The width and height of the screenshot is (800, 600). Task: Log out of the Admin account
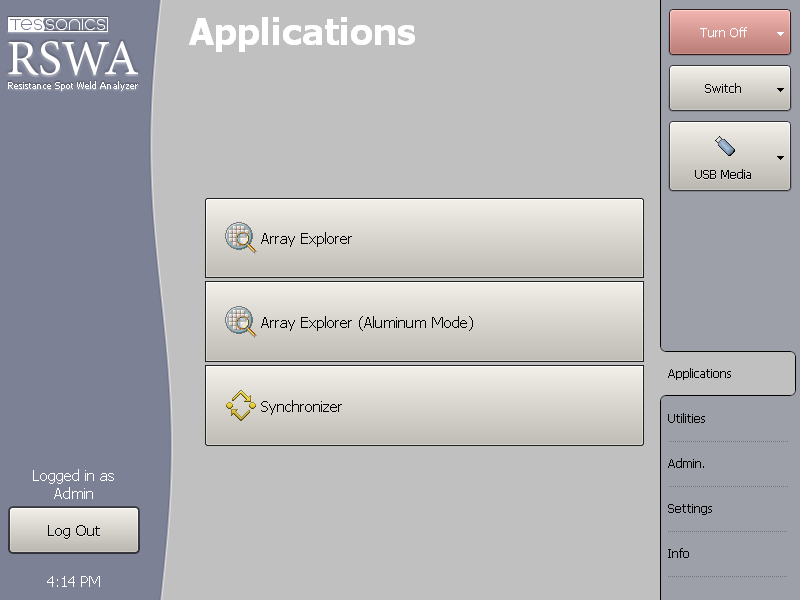pos(74,530)
